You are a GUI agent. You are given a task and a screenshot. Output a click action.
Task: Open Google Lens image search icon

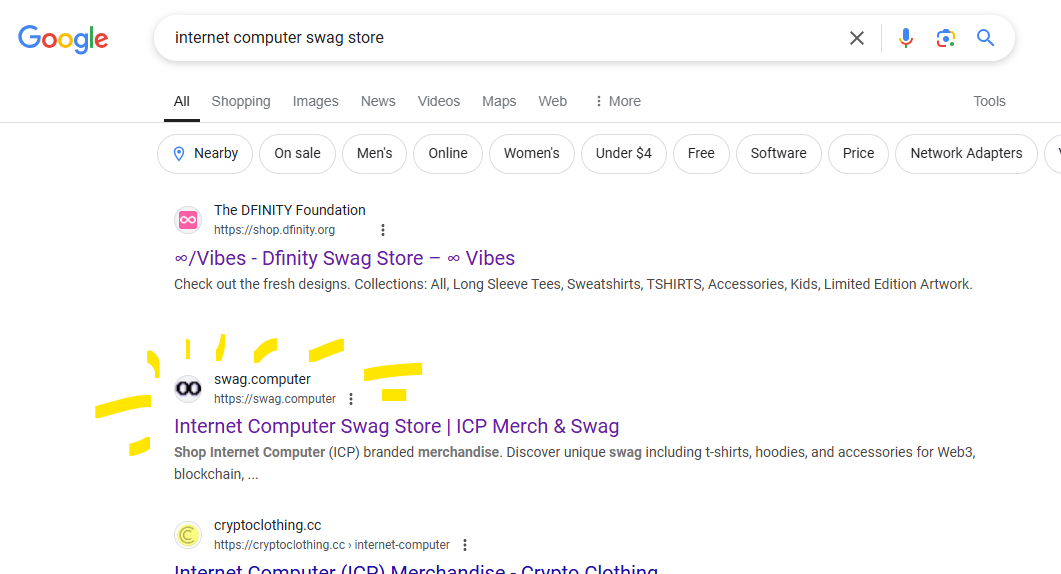click(945, 38)
